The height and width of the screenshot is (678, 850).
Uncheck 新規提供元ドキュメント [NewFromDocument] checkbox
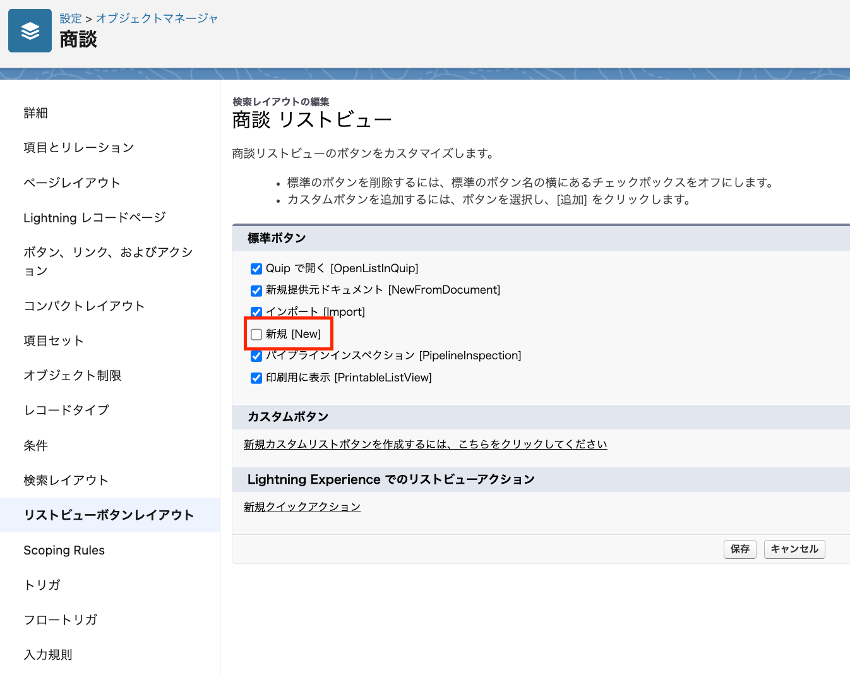pos(256,291)
